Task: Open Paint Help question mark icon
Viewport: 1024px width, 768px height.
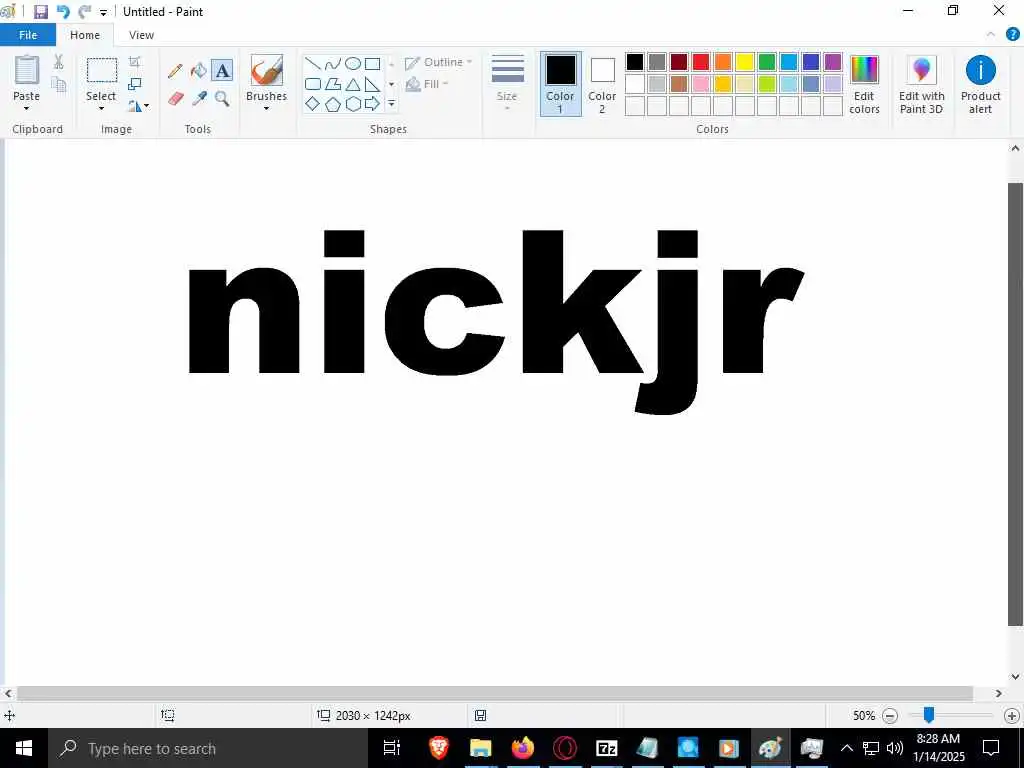Action: click(x=1013, y=35)
